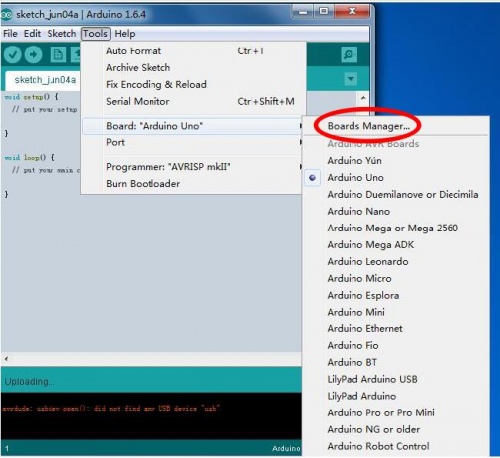Screen dimensions: 500x458
Task: Select Arduino Esplora board
Action: 397,295
